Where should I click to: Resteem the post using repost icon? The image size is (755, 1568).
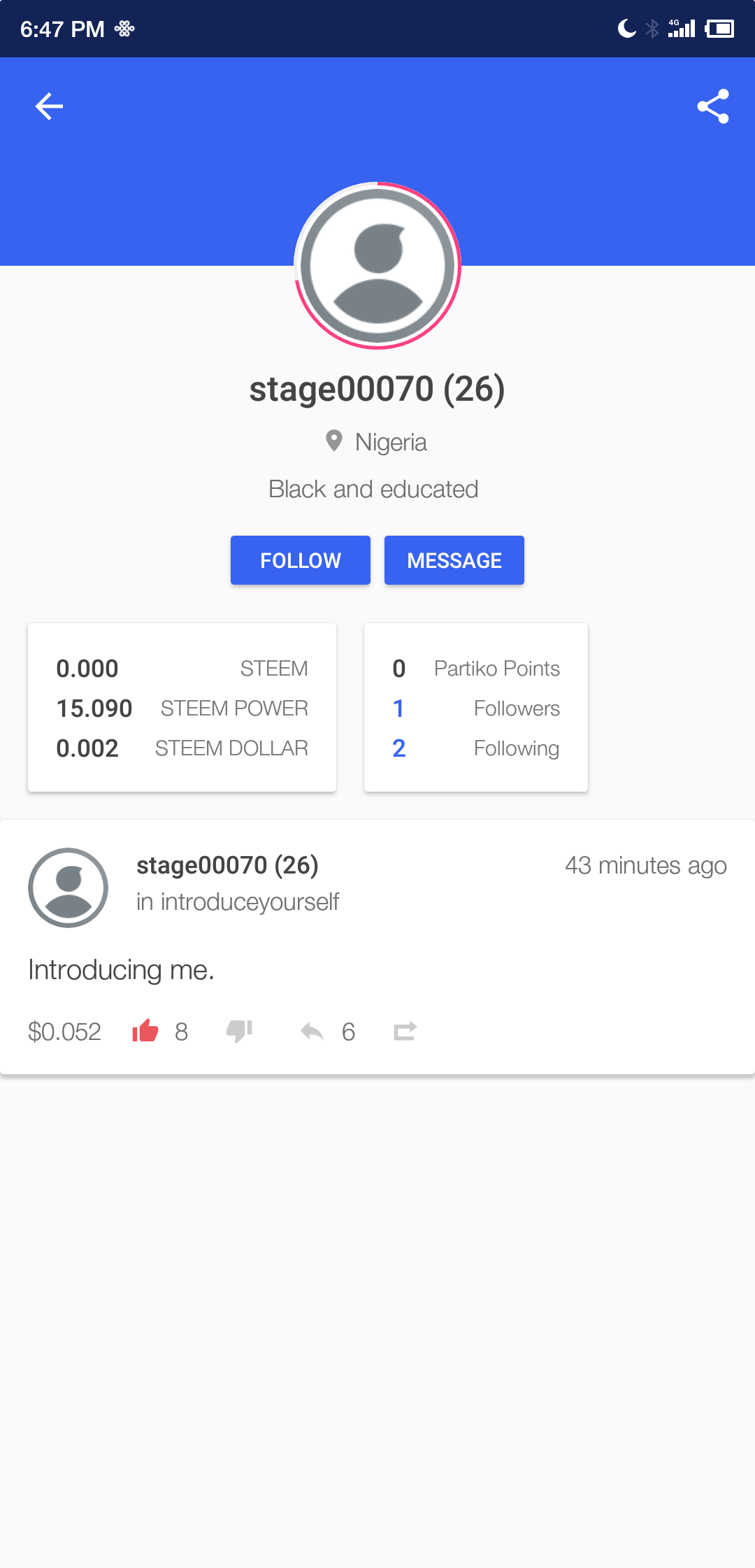tap(405, 1031)
